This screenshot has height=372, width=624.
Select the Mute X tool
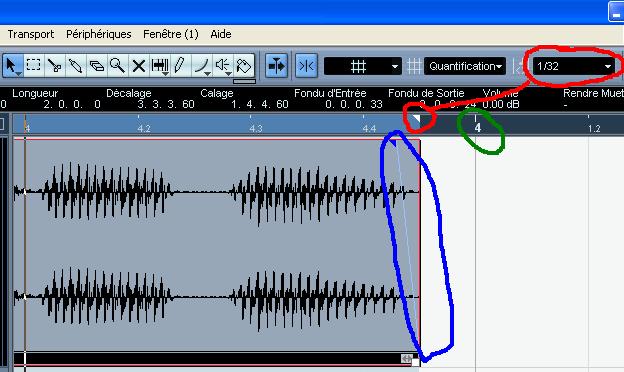tap(139, 66)
